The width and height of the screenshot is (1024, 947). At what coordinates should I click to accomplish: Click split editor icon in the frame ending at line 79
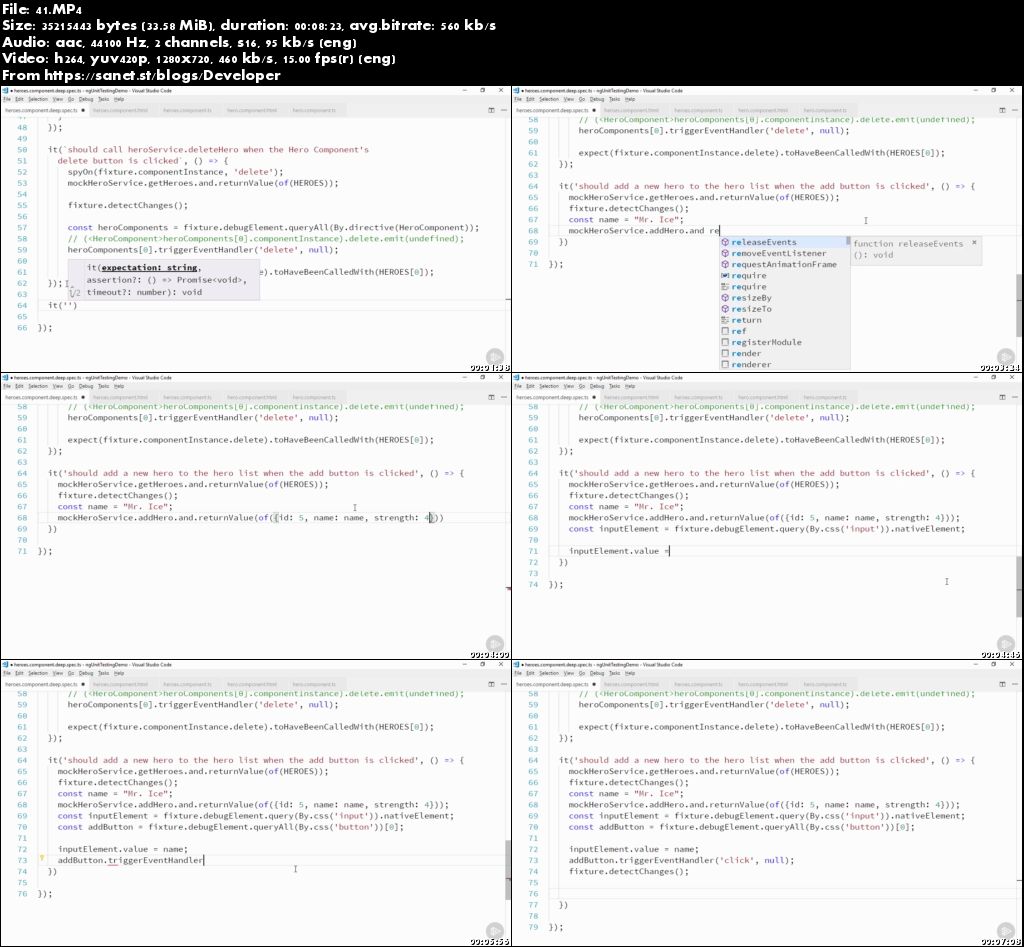[x=1002, y=684]
